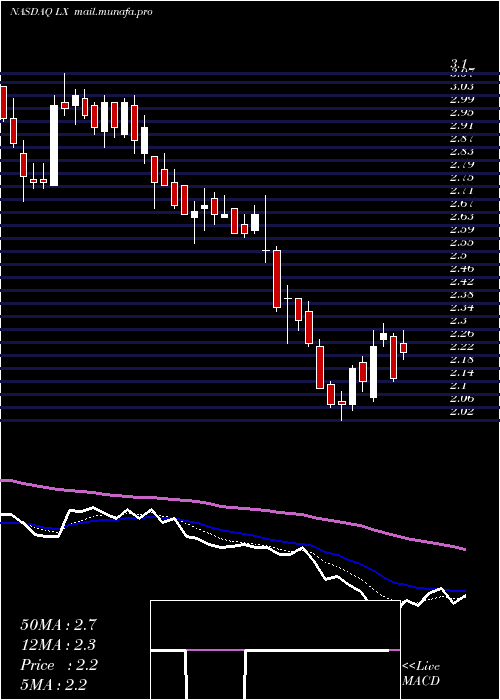Click the 2.26 price axis label
Screen dimensions: 500x700
tap(462, 333)
